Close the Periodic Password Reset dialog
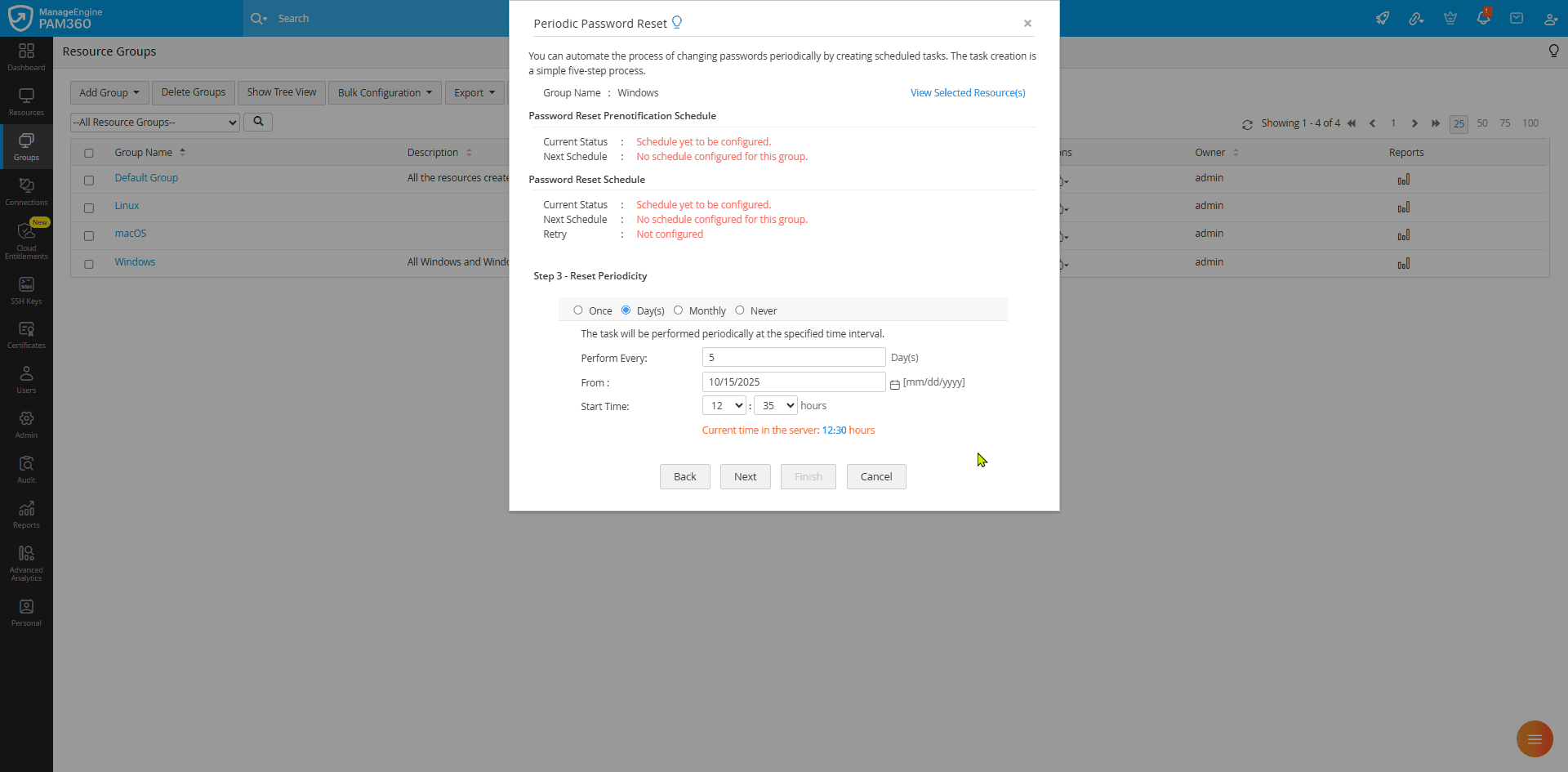This screenshot has height=772, width=1568. tap(1027, 23)
